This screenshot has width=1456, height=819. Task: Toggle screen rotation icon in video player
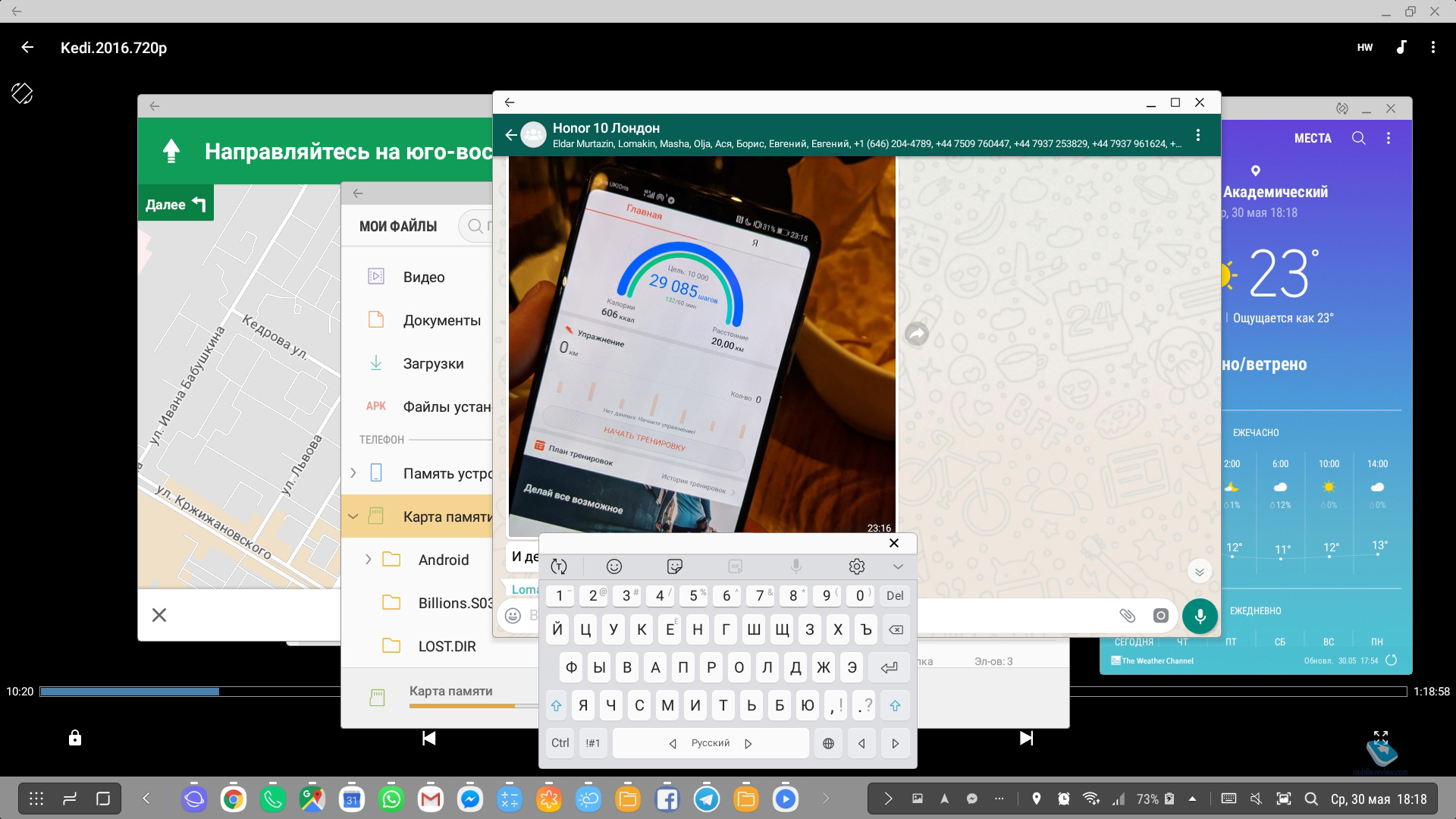tap(22, 93)
